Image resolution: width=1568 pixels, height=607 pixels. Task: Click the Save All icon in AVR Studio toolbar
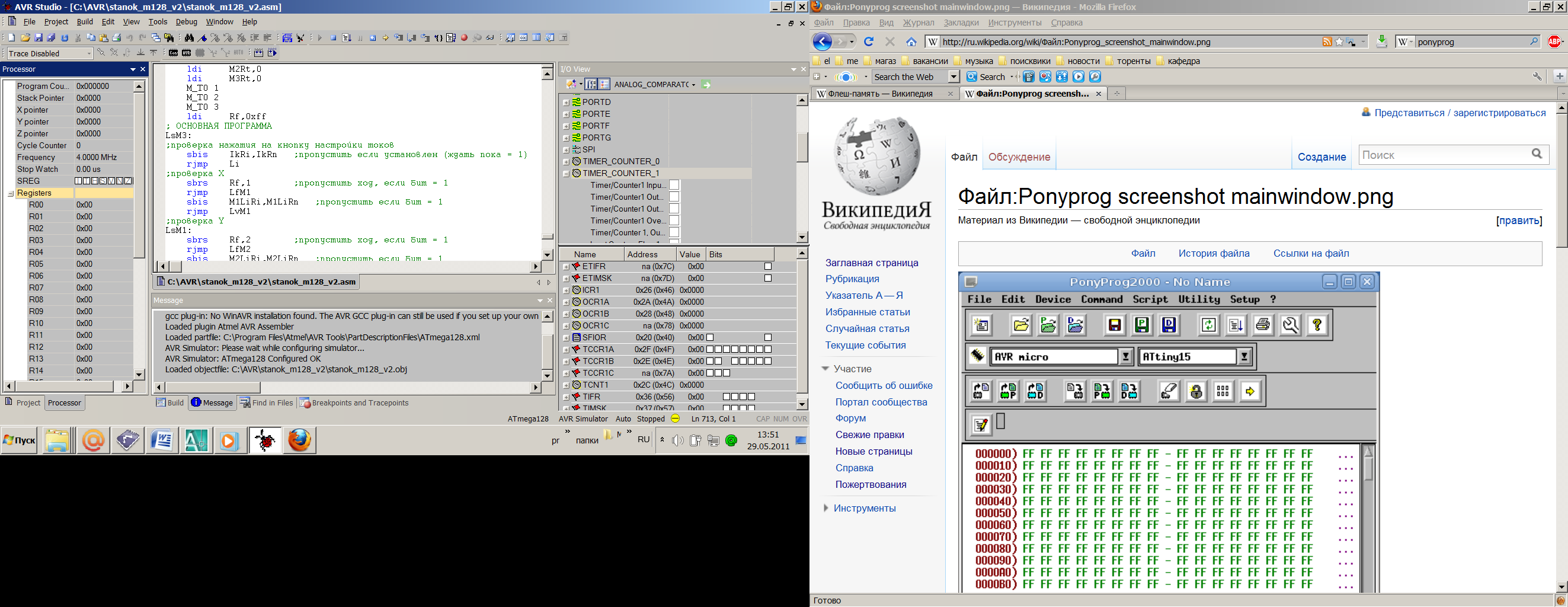(51, 38)
